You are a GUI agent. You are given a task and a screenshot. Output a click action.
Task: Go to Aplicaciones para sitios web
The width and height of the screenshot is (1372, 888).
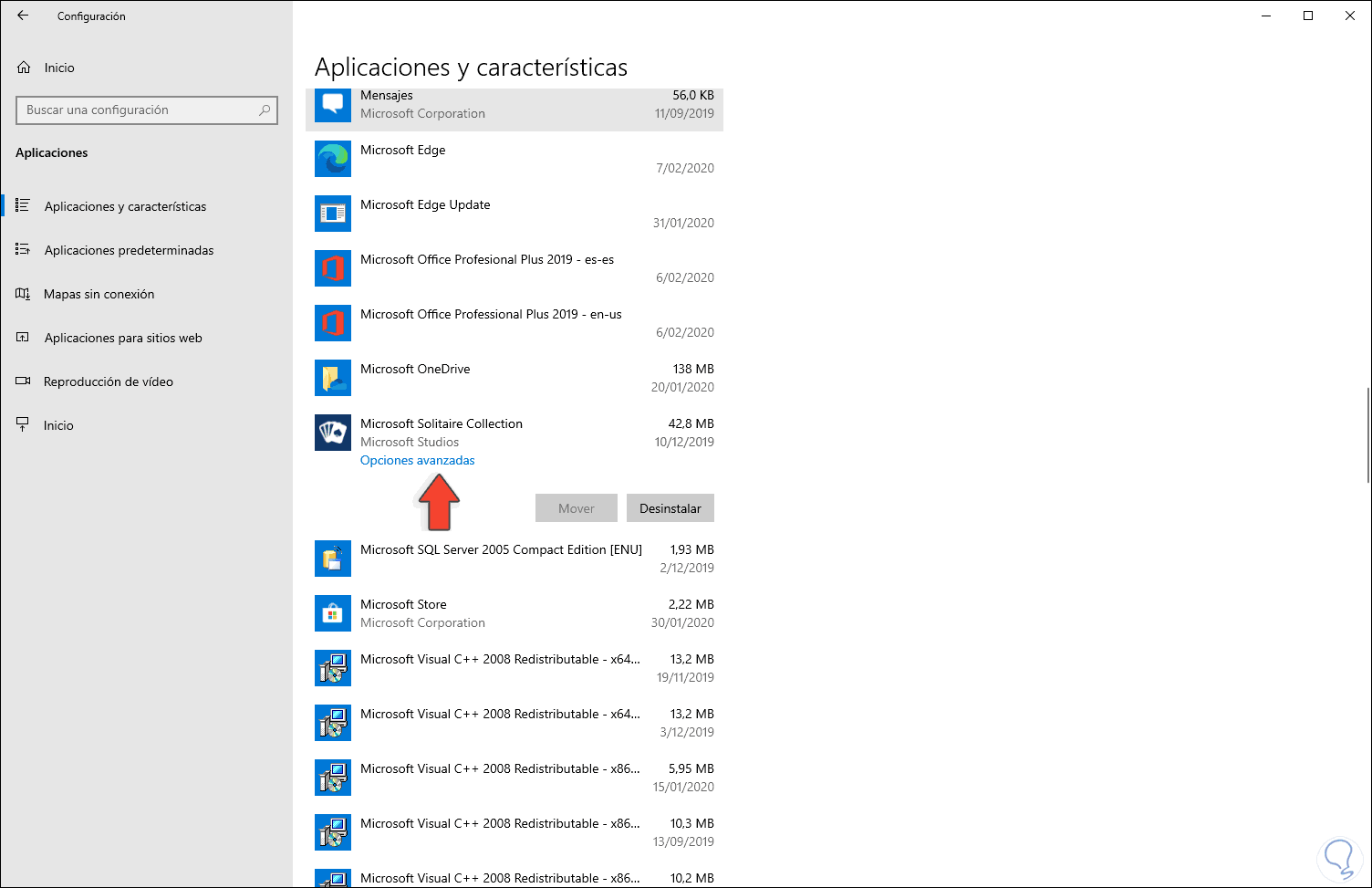pos(146,338)
